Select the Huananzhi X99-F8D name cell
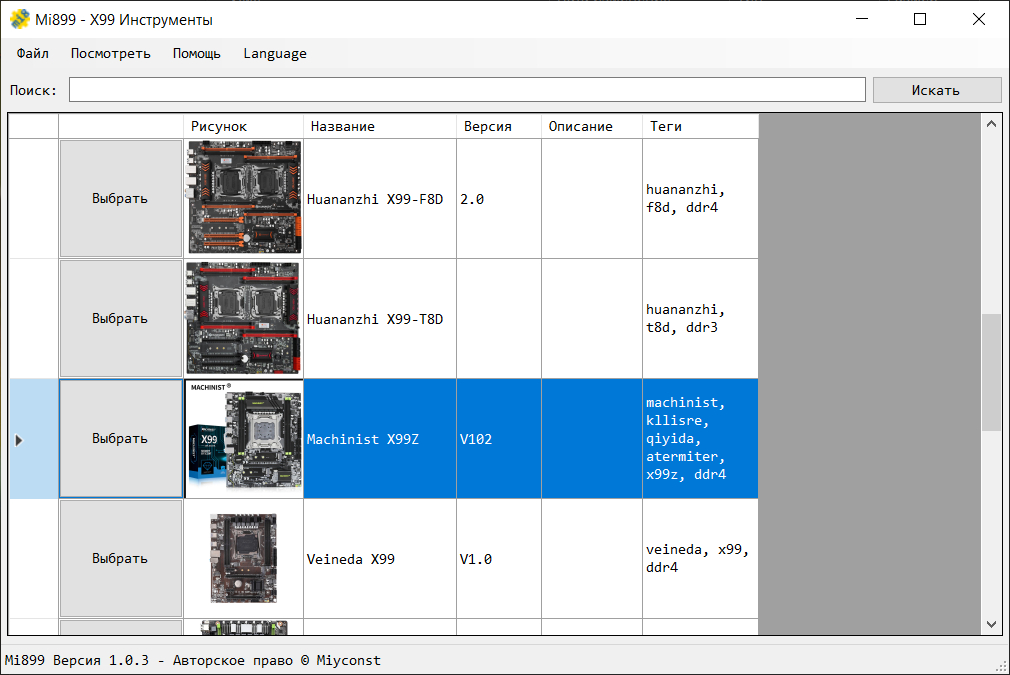Image resolution: width=1010 pixels, height=675 pixels. click(380, 198)
